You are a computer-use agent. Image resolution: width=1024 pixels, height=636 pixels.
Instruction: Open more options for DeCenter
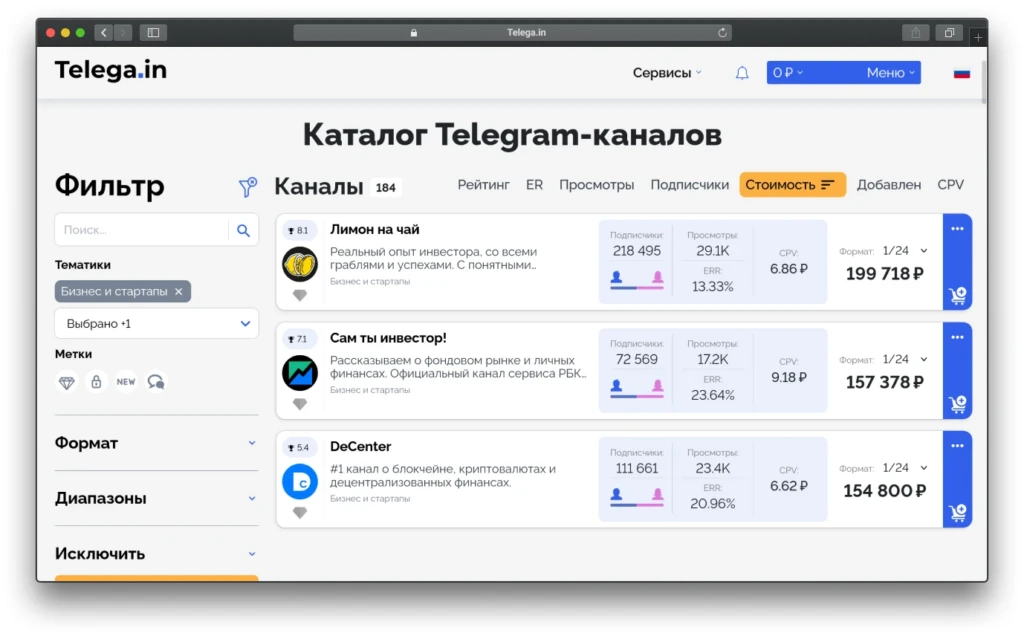pyautogui.click(x=957, y=446)
